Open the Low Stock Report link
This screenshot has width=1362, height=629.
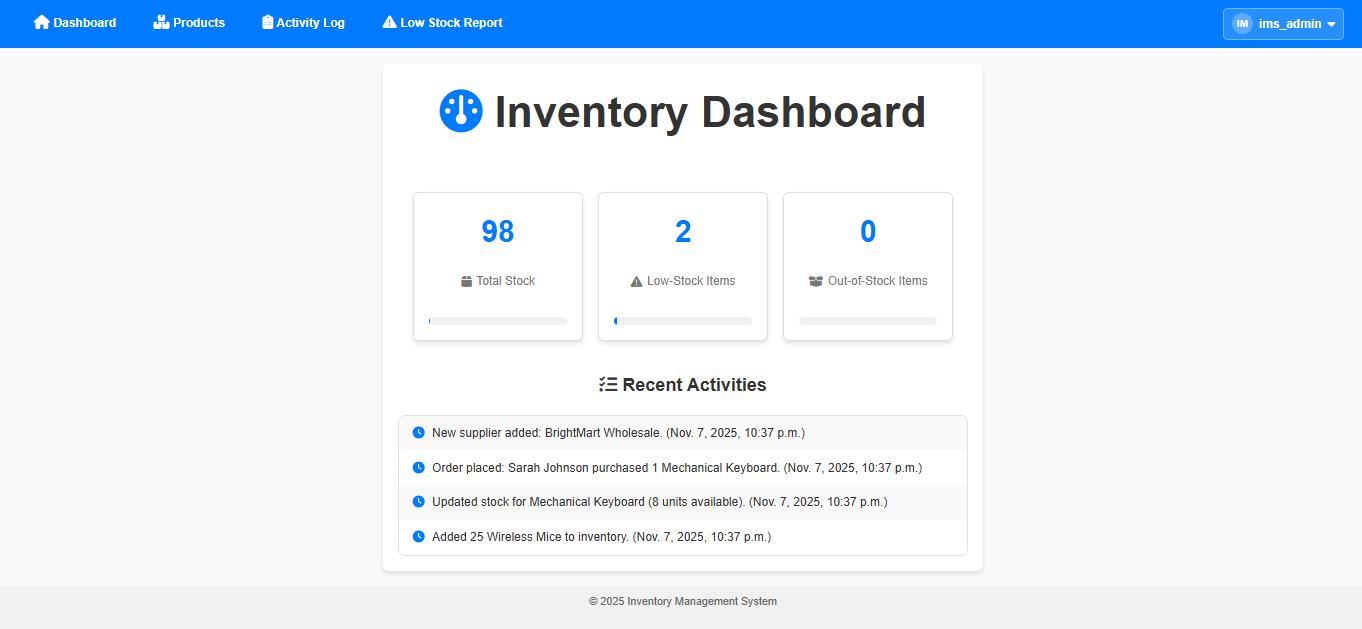(451, 22)
